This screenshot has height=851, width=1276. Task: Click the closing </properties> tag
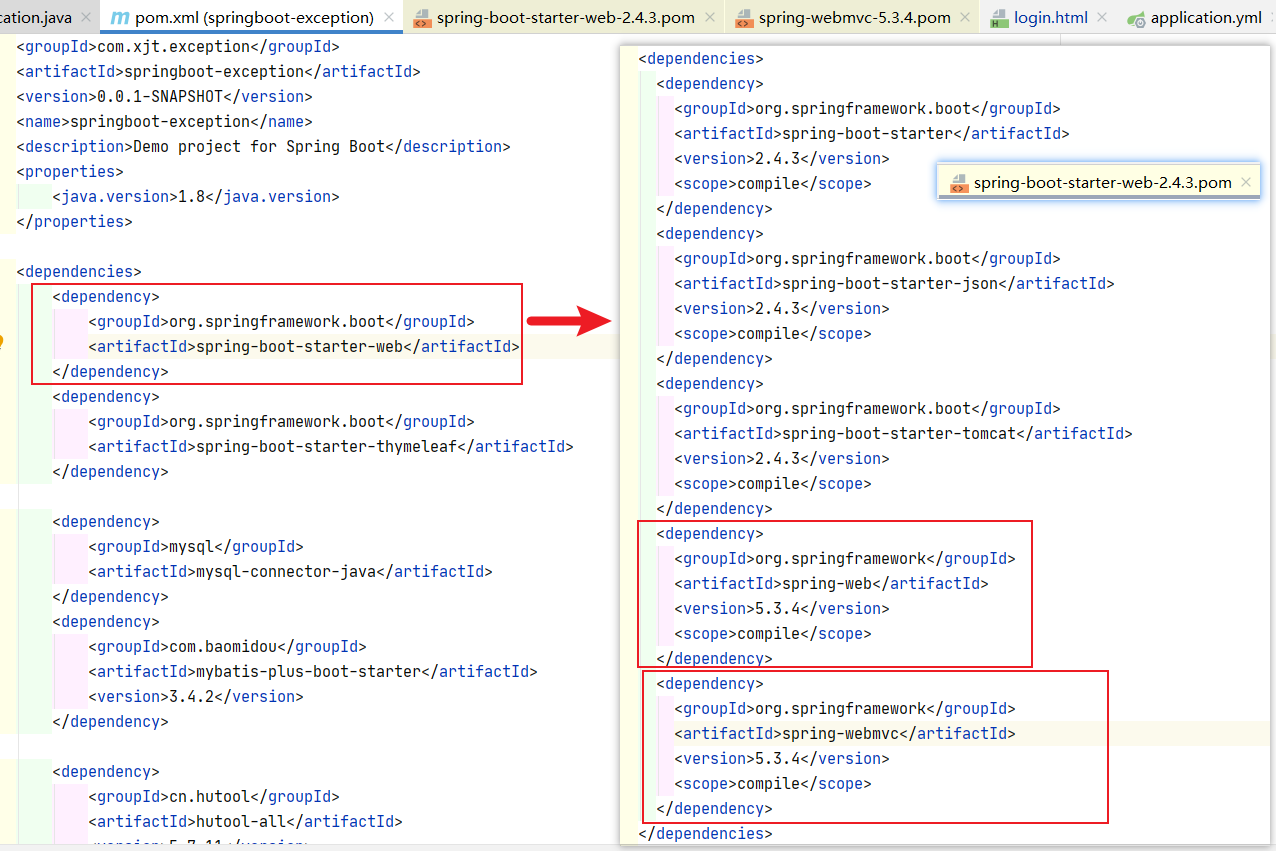[74, 222]
